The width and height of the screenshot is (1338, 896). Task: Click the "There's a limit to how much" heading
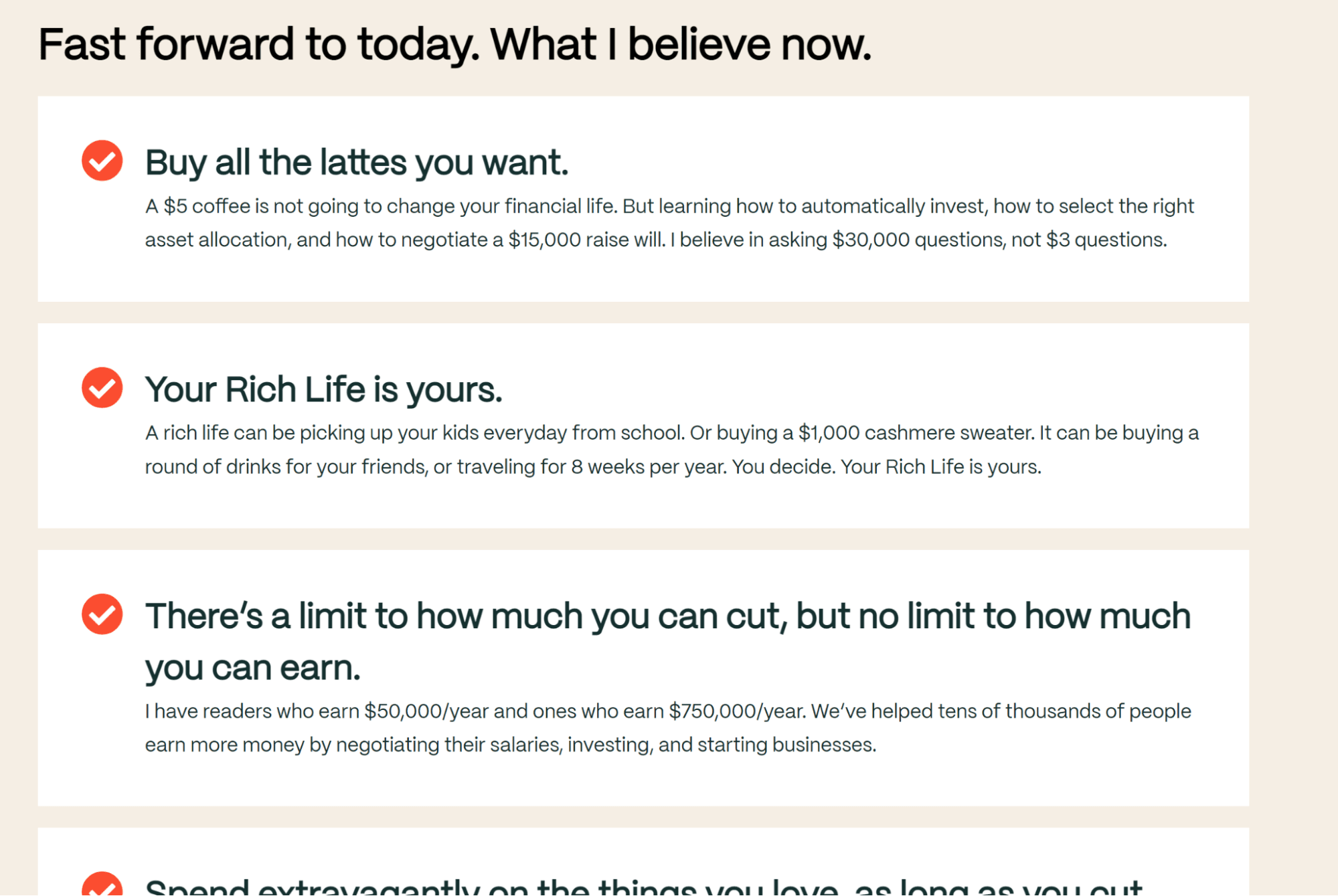(x=667, y=616)
